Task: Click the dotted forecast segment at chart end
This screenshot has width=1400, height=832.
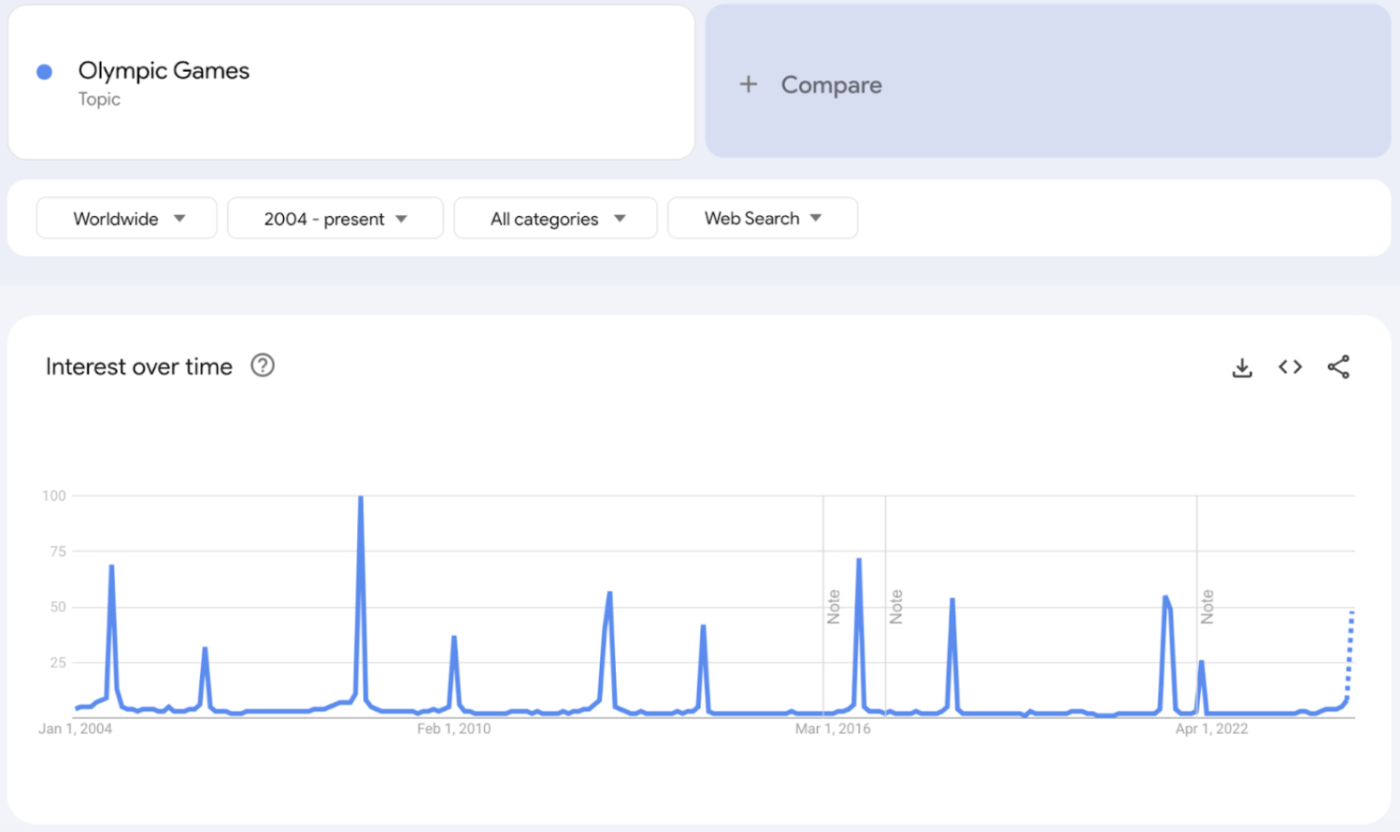Action: 1349,655
